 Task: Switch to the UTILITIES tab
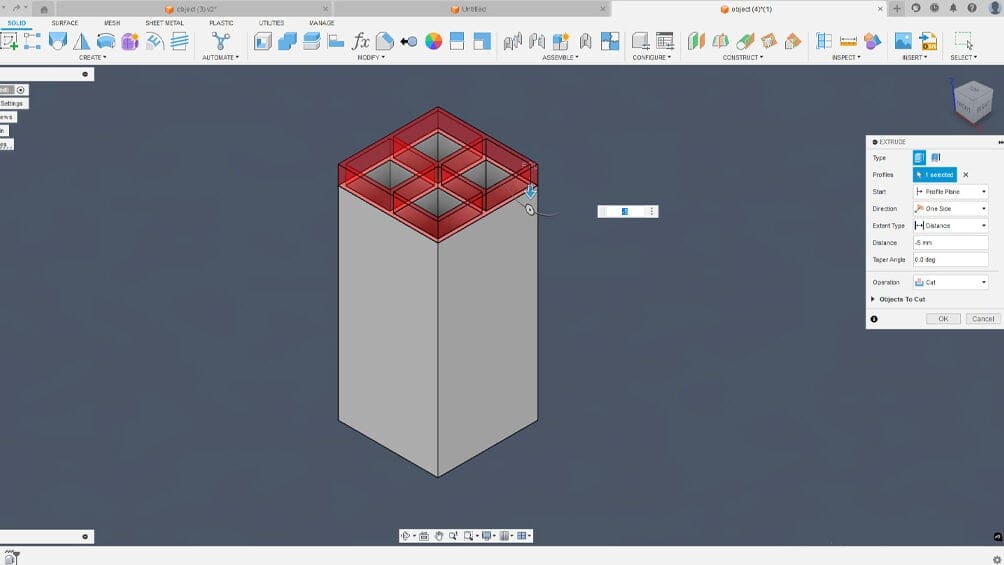pyautogui.click(x=271, y=23)
